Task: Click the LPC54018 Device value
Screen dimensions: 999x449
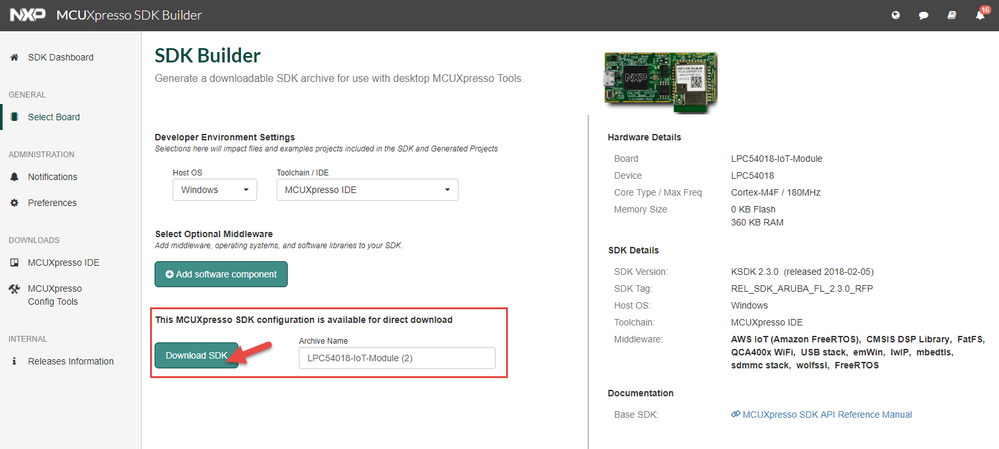Action: coord(752,175)
